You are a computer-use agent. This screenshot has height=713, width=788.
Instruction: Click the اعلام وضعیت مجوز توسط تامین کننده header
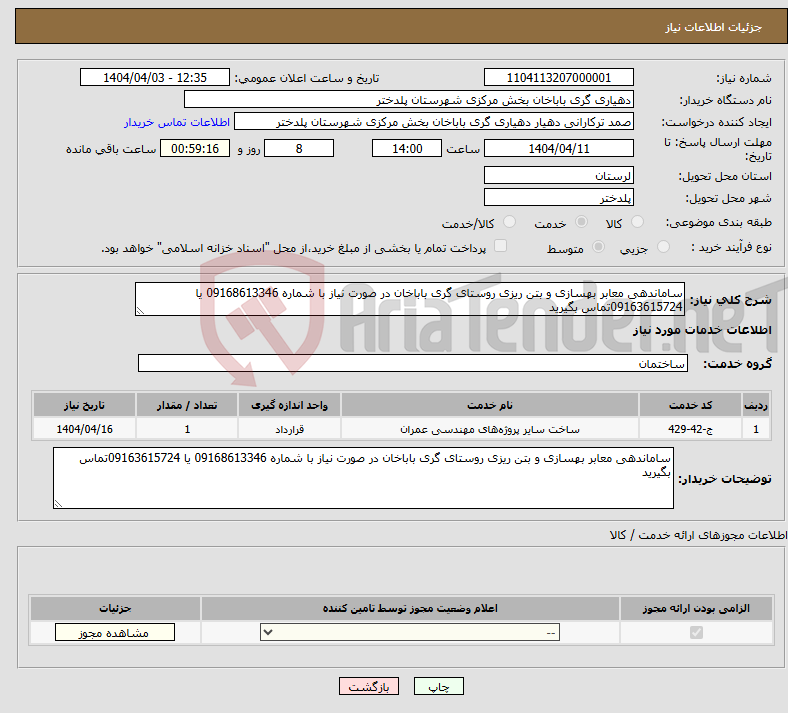click(x=410, y=608)
